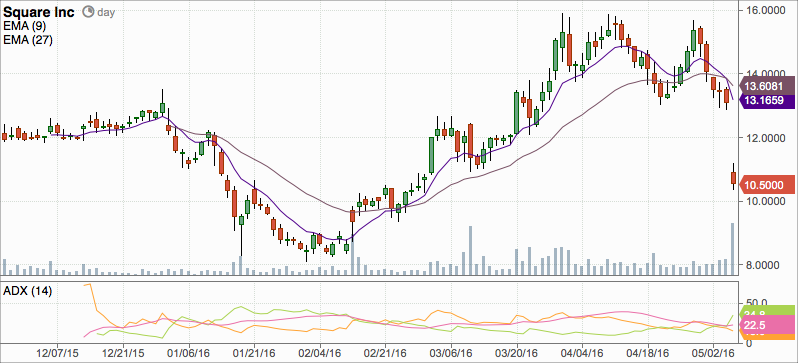Click the 22.5 ADX value tag

click(x=767, y=325)
